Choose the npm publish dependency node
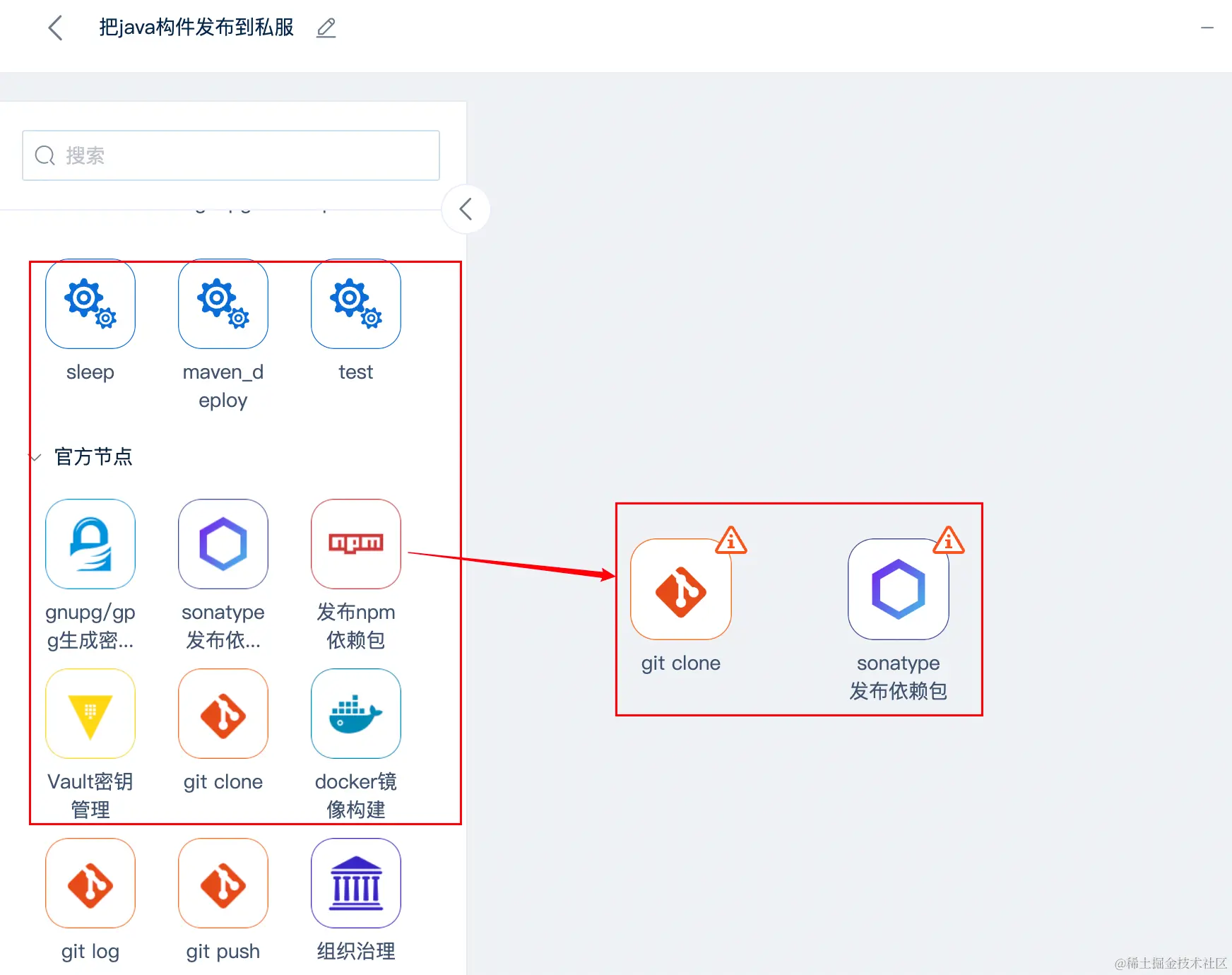The width and height of the screenshot is (1232, 975). (x=356, y=544)
